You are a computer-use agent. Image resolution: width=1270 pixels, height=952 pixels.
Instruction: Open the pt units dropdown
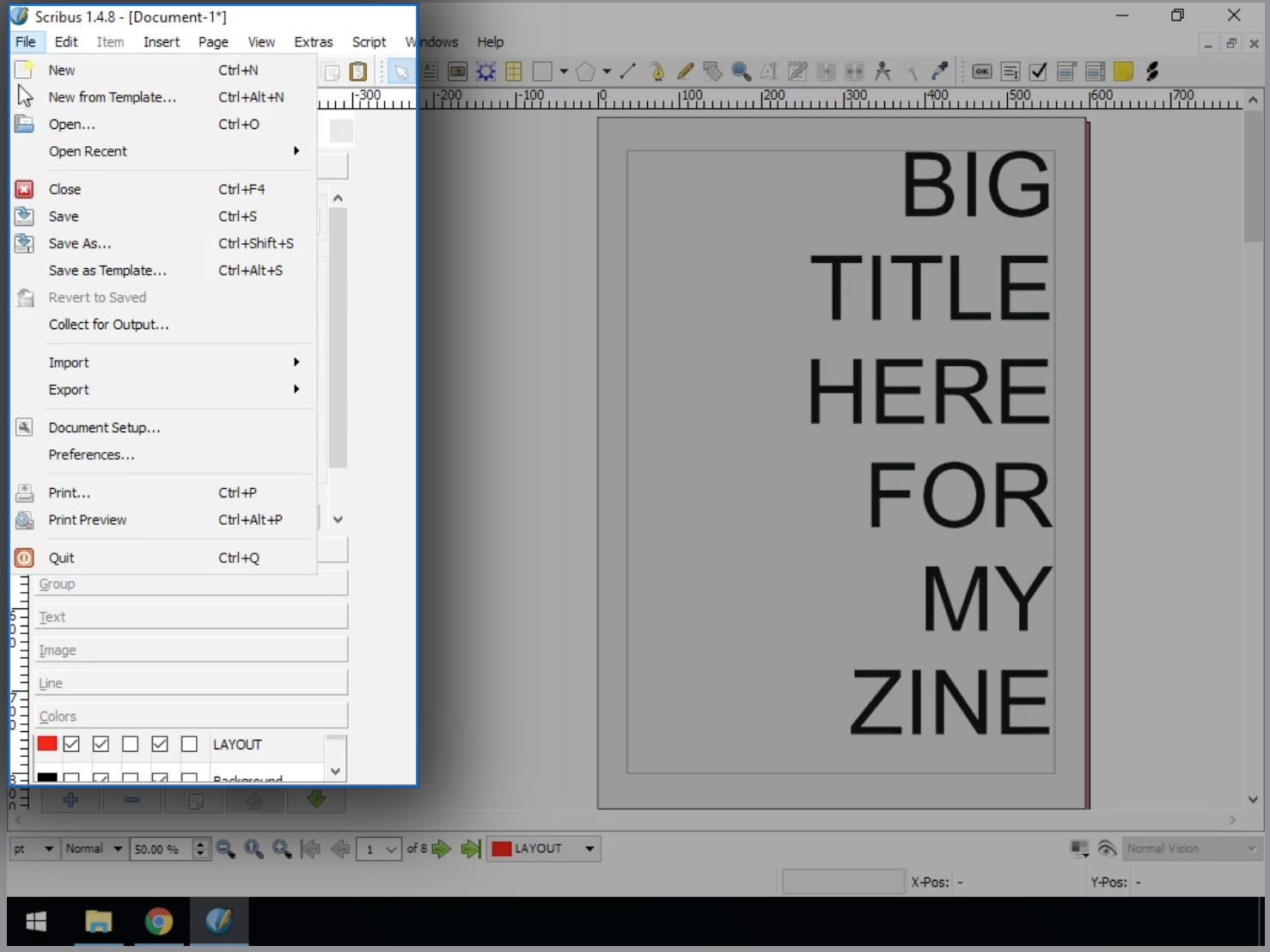(34, 849)
